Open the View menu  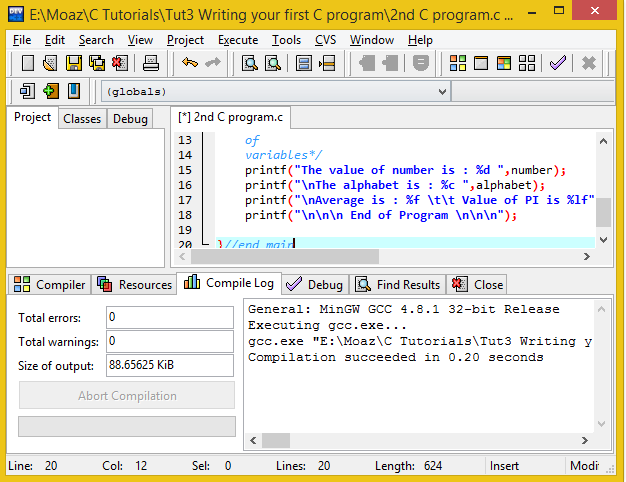140,40
